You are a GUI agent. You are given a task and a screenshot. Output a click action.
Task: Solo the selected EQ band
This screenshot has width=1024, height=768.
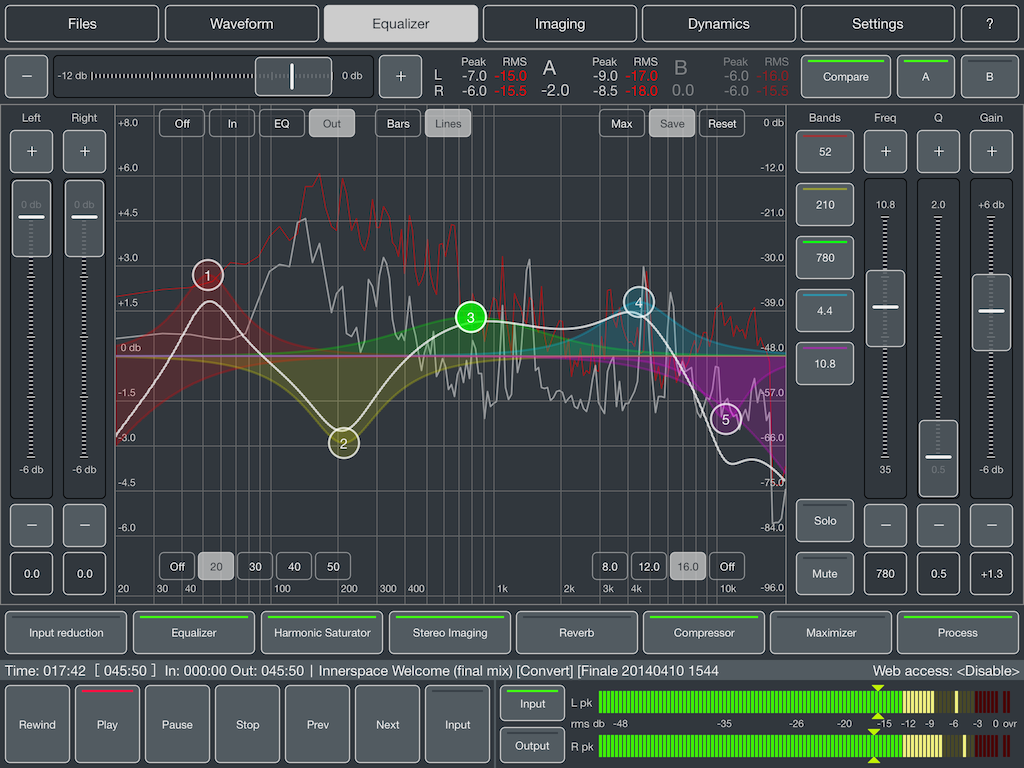[824, 521]
